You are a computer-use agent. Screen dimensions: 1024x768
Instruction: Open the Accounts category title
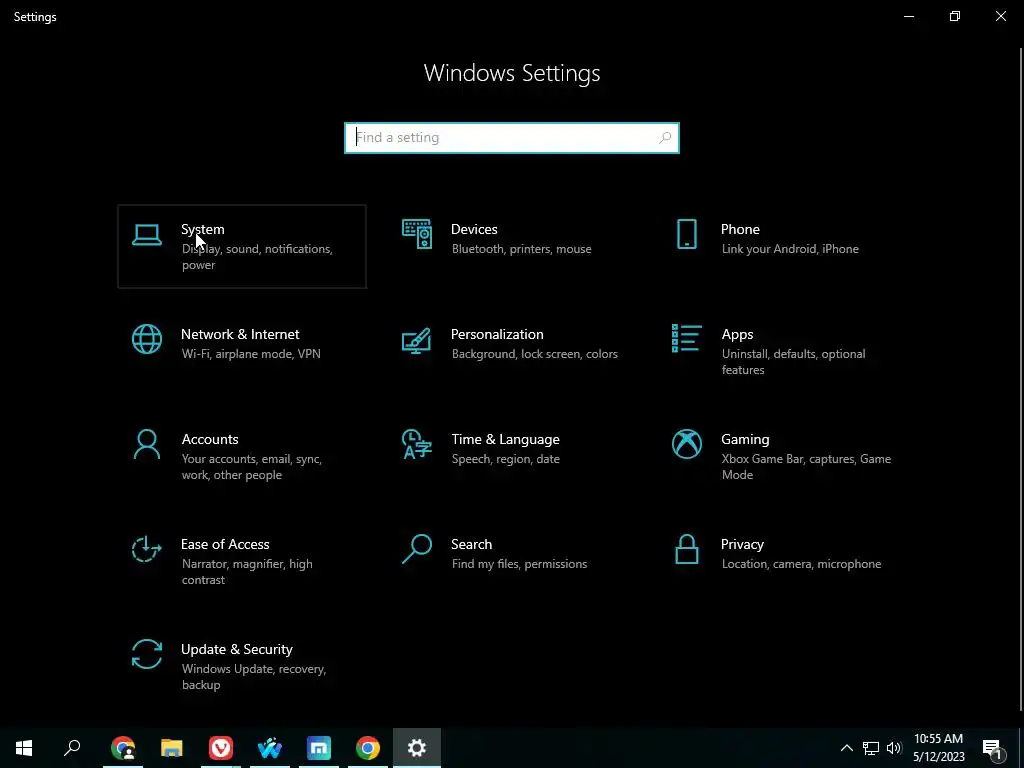[x=210, y=440]
